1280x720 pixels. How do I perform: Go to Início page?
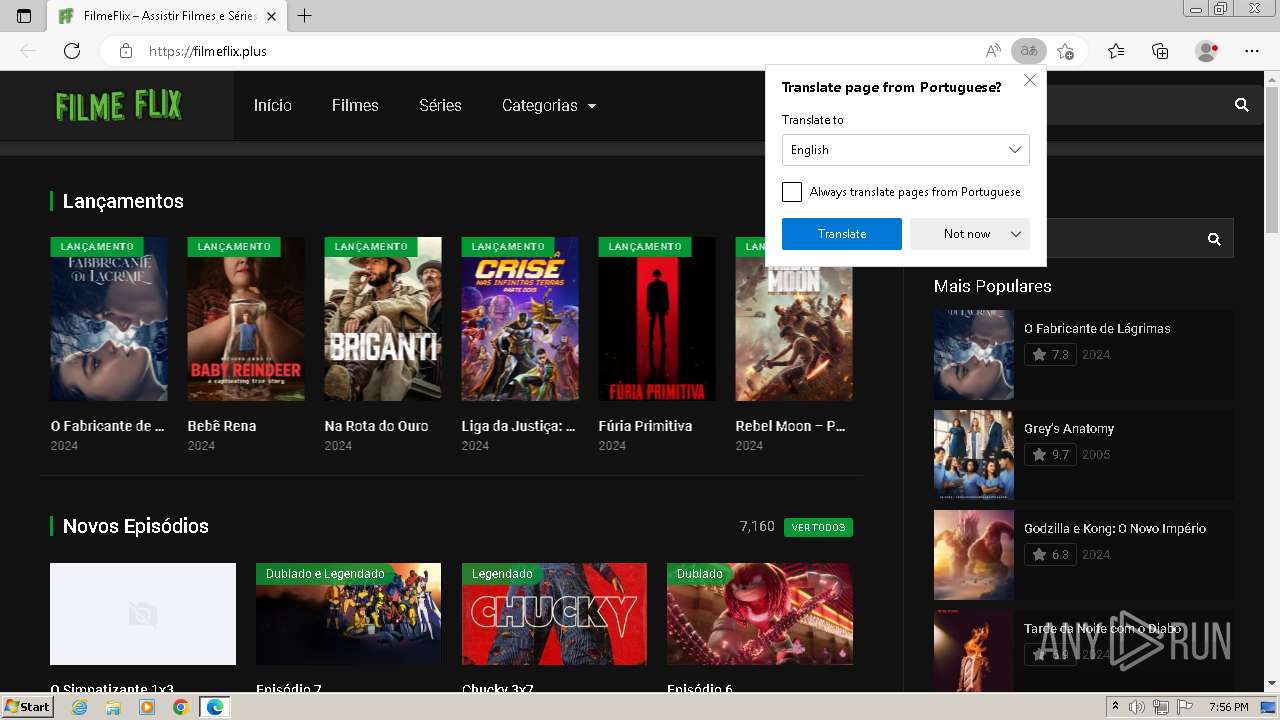pyautogui.click(x=273, y=105)
